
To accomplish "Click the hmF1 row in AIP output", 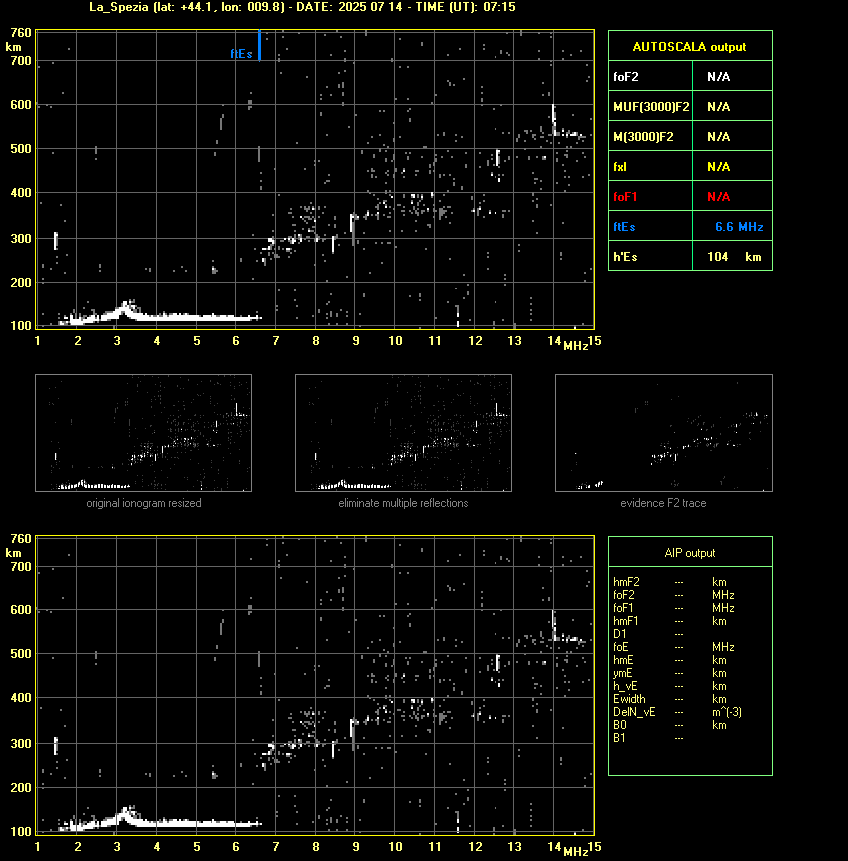I will click(x=670, y=621).
